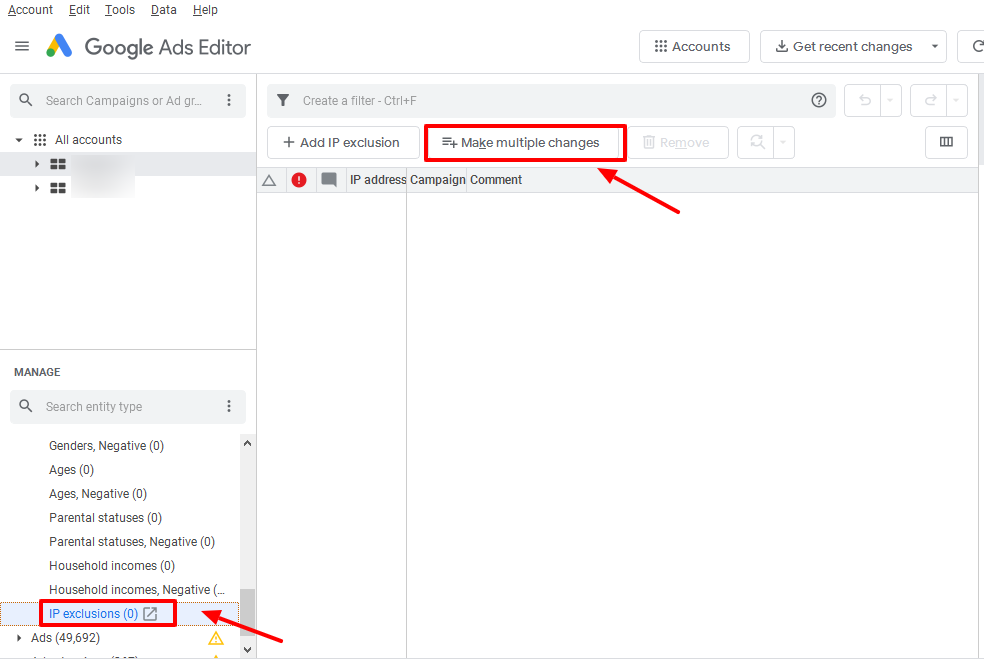
Task: Select Parental statuses (0) entity type
Action: (x=105, y=518)
